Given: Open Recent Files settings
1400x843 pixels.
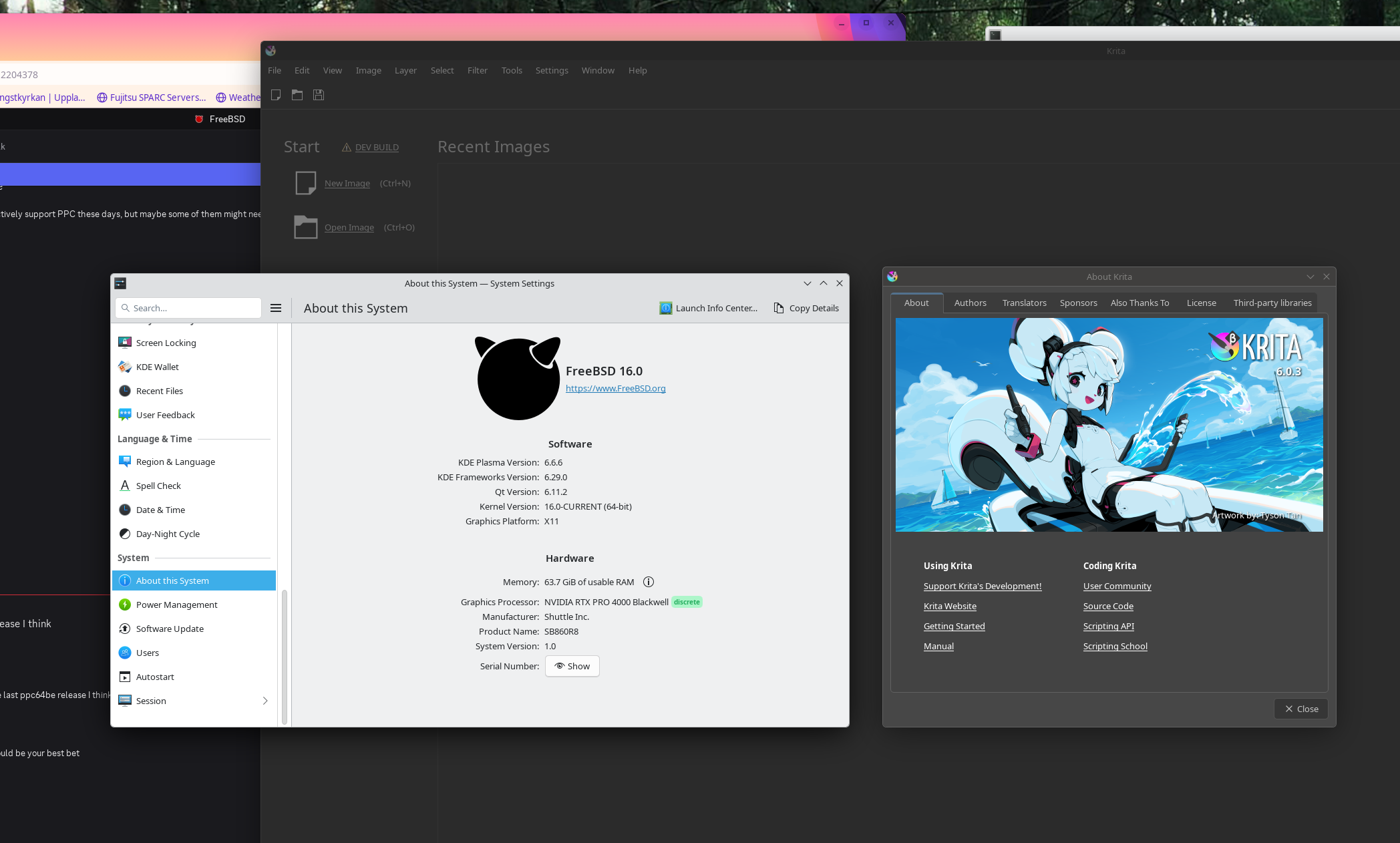Looking at the screenshot, I should pyautogui.click(x=194, y=391).
